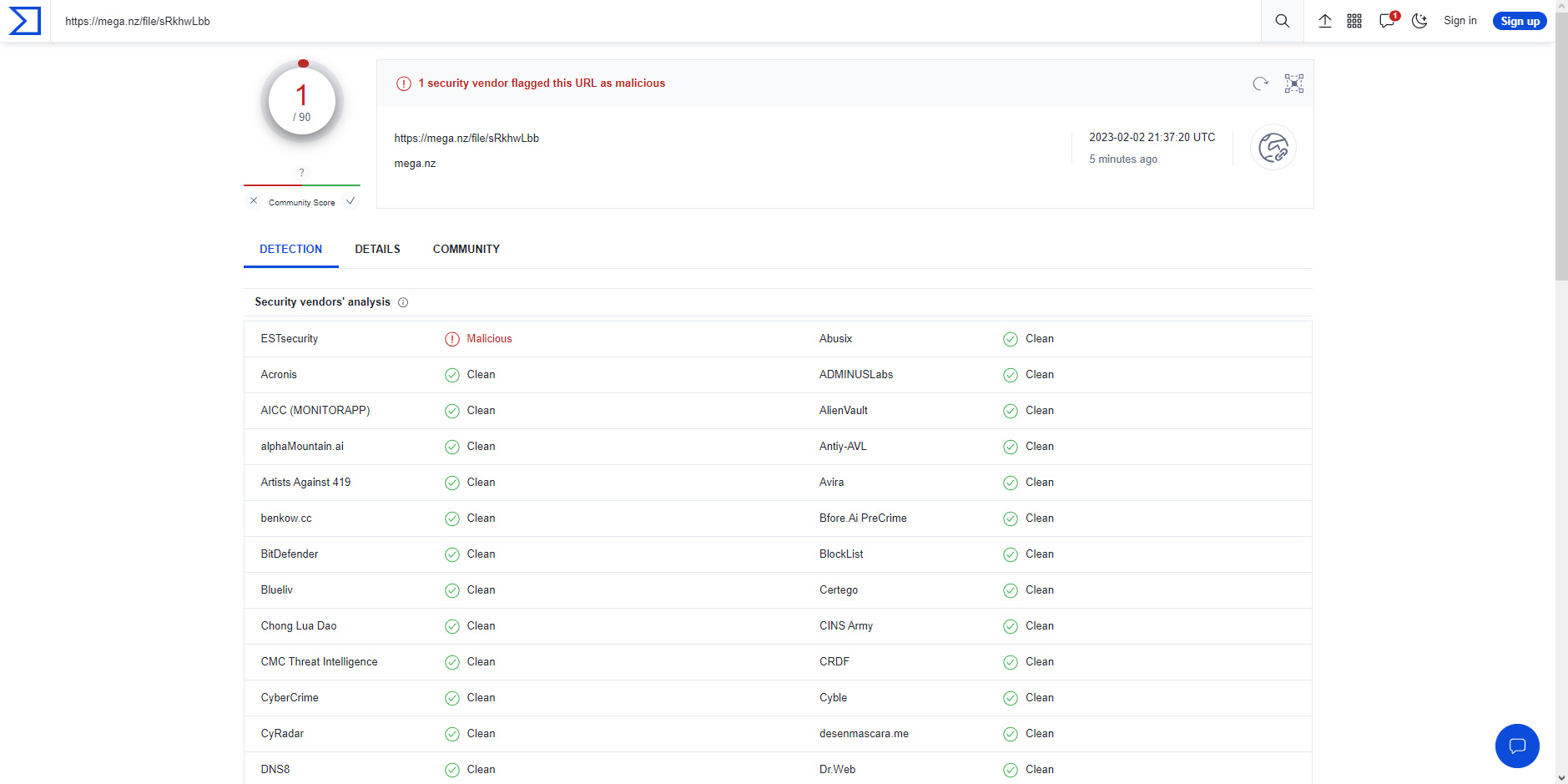The image size is (1568, 784).
Task: Click the alert icon in the banner
Action: pyautogui.click(x=404, y=83)
